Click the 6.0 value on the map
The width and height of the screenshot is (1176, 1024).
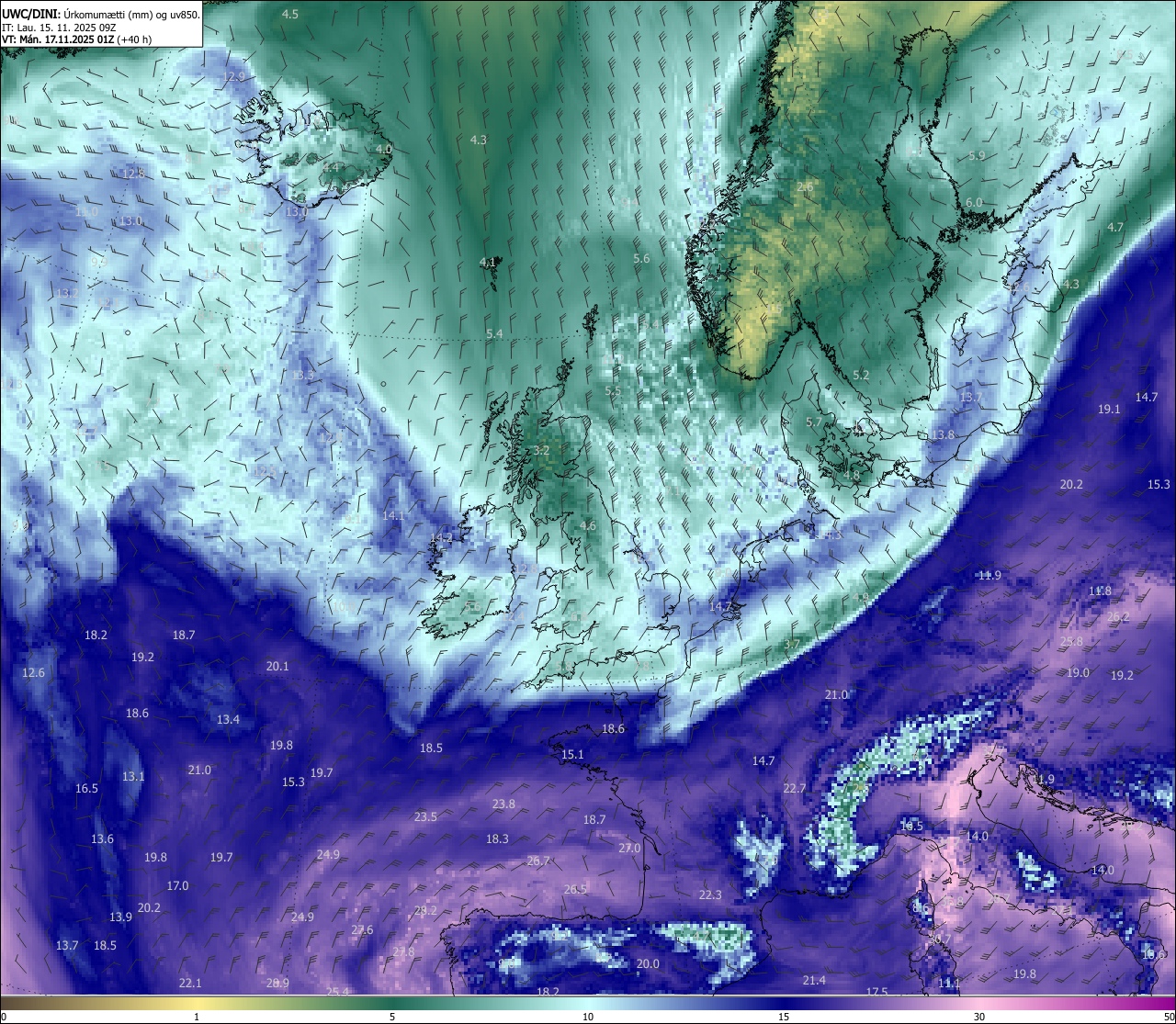coord(974,202)
